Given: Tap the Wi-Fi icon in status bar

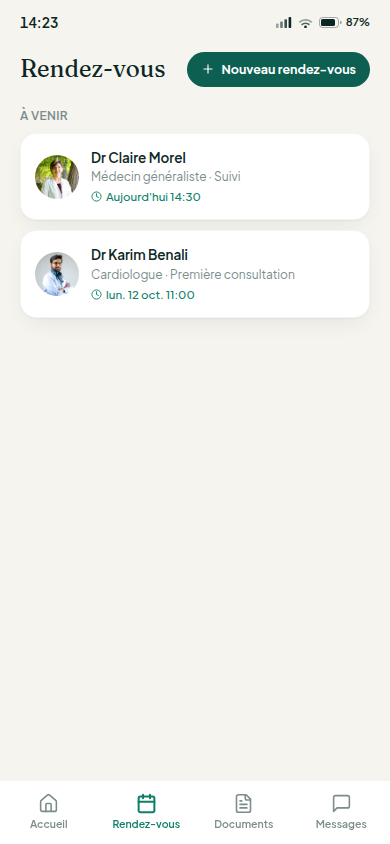Looking at the screenshot, I should 306,23.
